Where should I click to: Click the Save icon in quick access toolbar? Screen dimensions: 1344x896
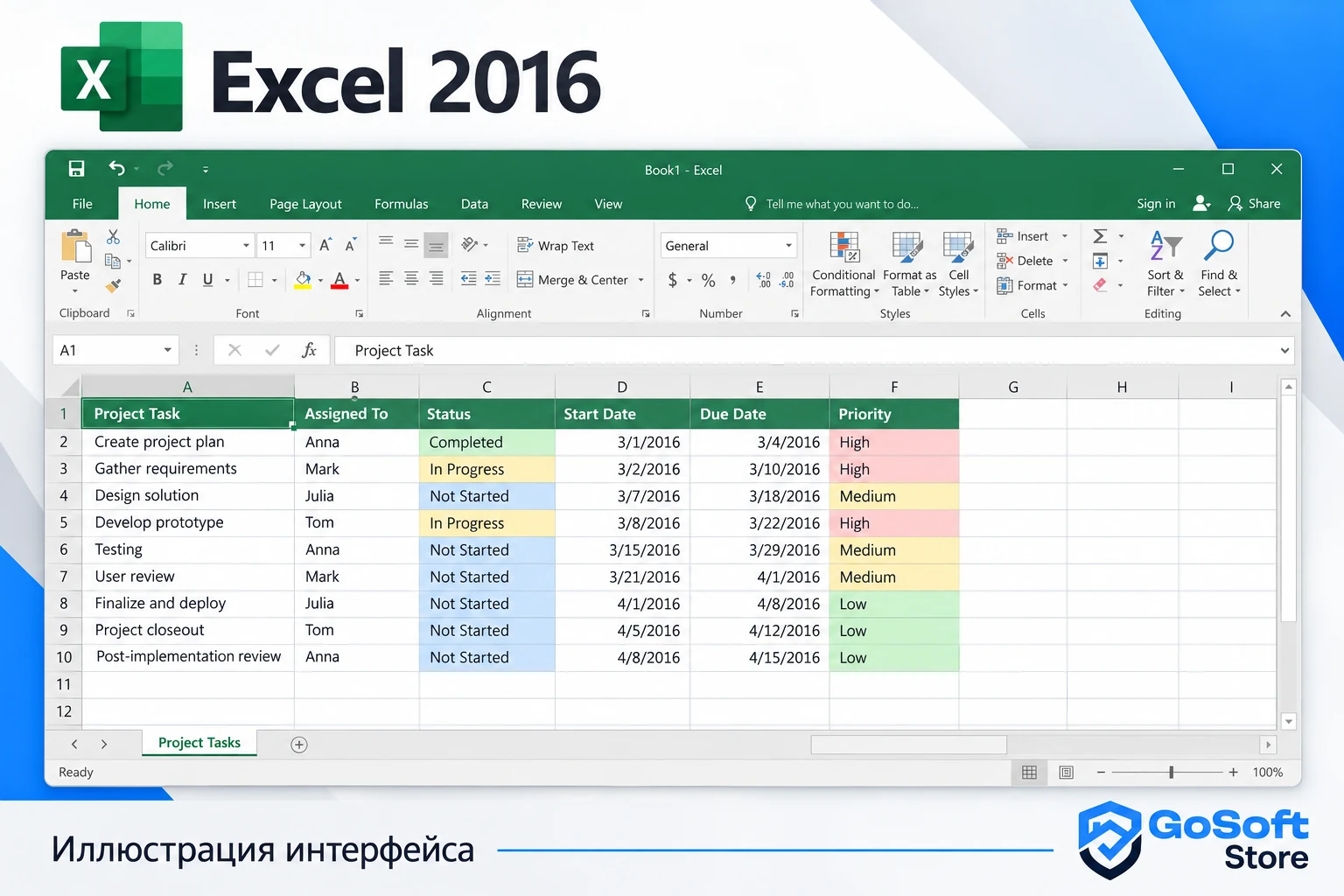click(x=77, y=169)
